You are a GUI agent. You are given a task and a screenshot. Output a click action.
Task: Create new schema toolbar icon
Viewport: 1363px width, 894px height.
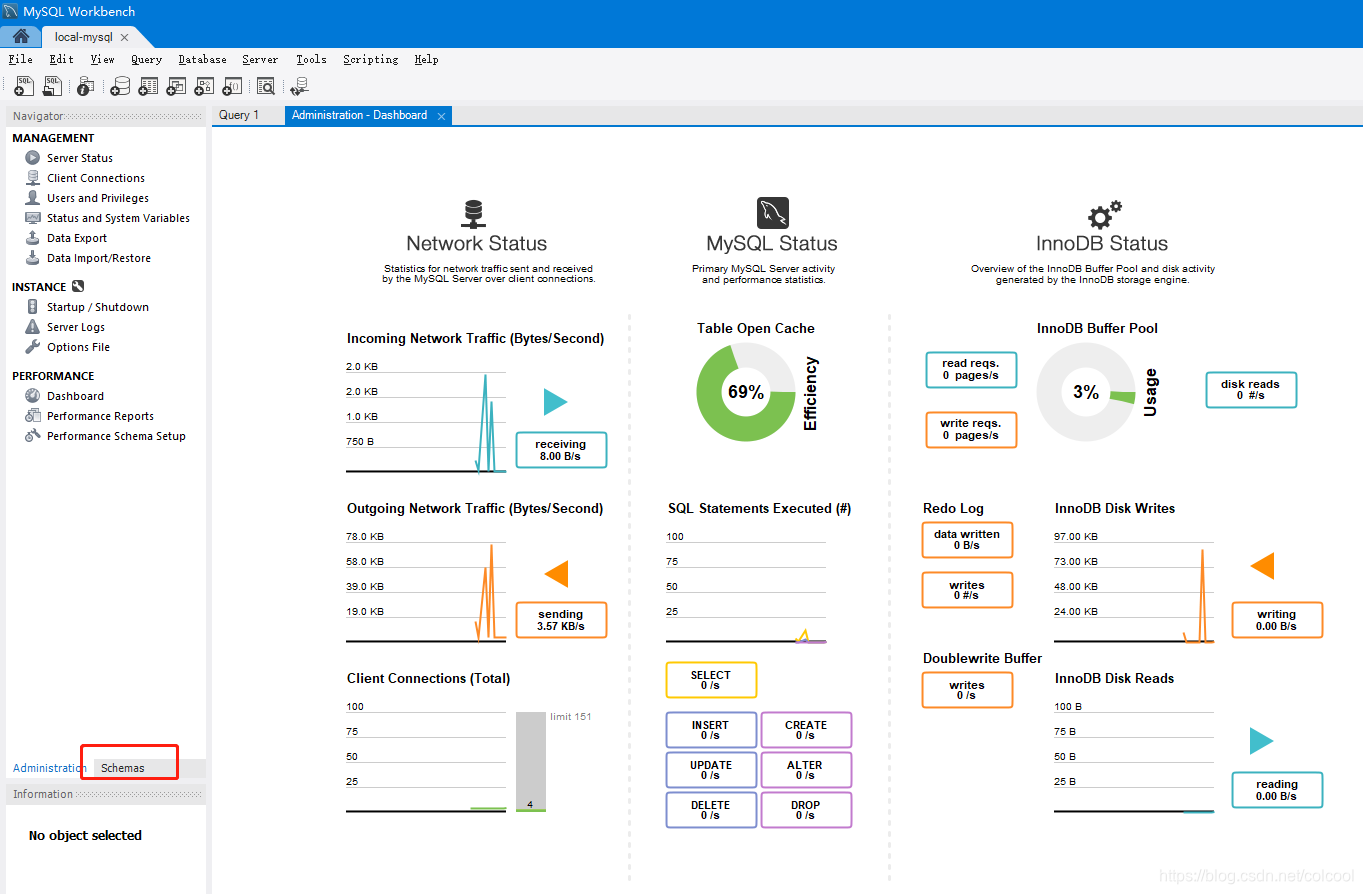click(x=120, y=87)
